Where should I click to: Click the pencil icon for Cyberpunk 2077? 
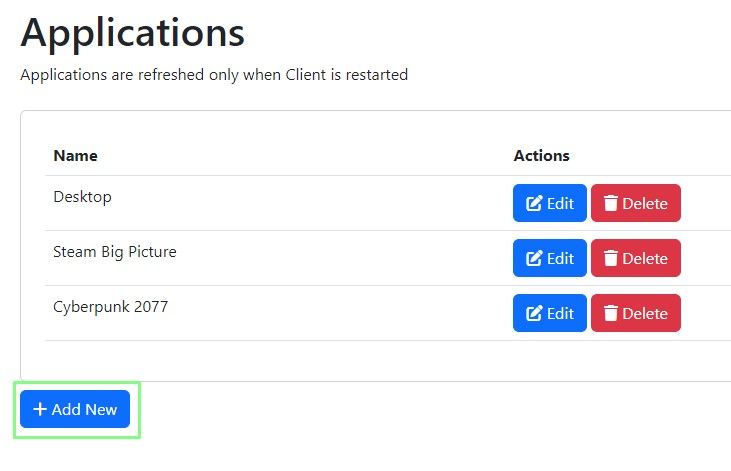[535, 313]
